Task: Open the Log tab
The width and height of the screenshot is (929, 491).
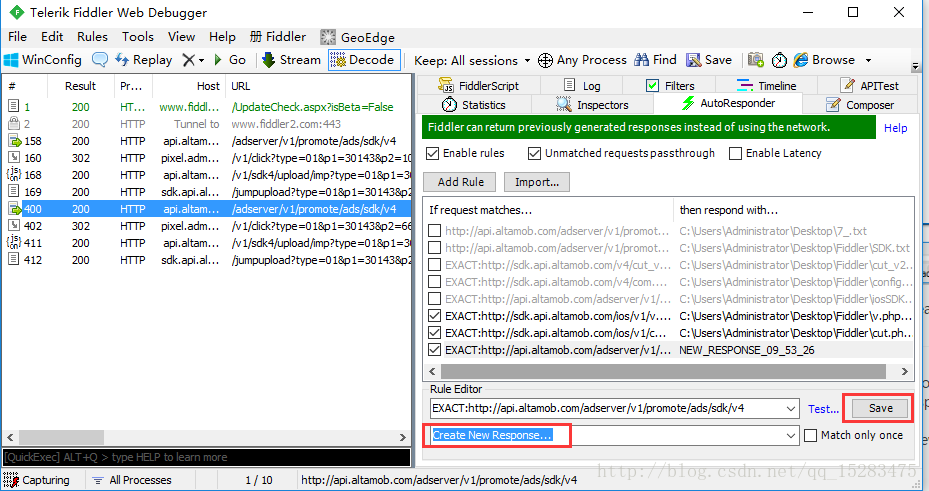Action: pyautogui.click(x=581, y=85)
